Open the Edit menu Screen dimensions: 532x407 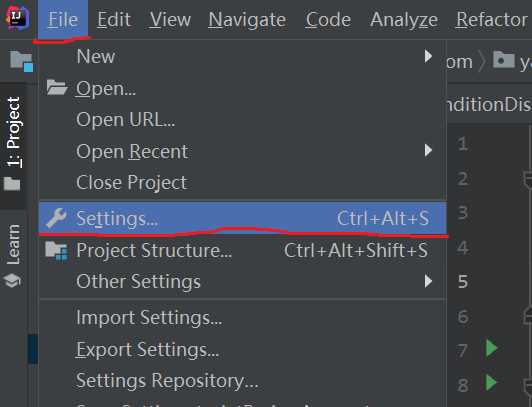pos(114,19)
